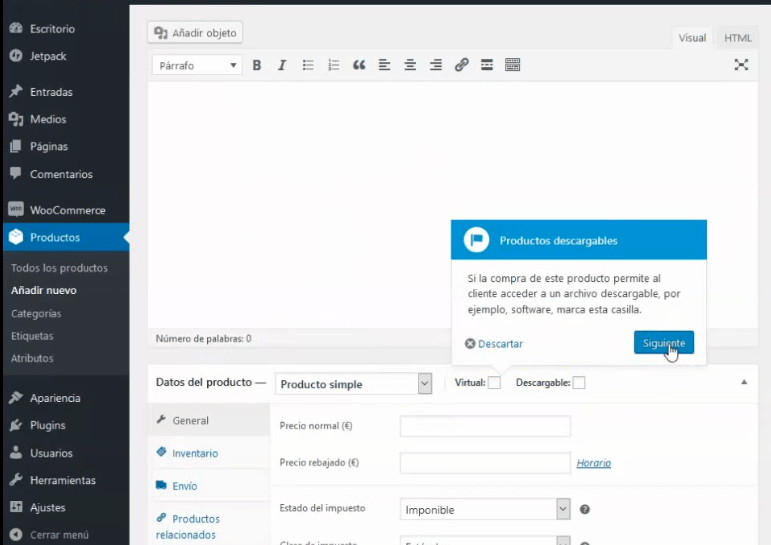Insert the Read More tag
Image resolution: width=771 pixels, height=545 pixels.
487,65
